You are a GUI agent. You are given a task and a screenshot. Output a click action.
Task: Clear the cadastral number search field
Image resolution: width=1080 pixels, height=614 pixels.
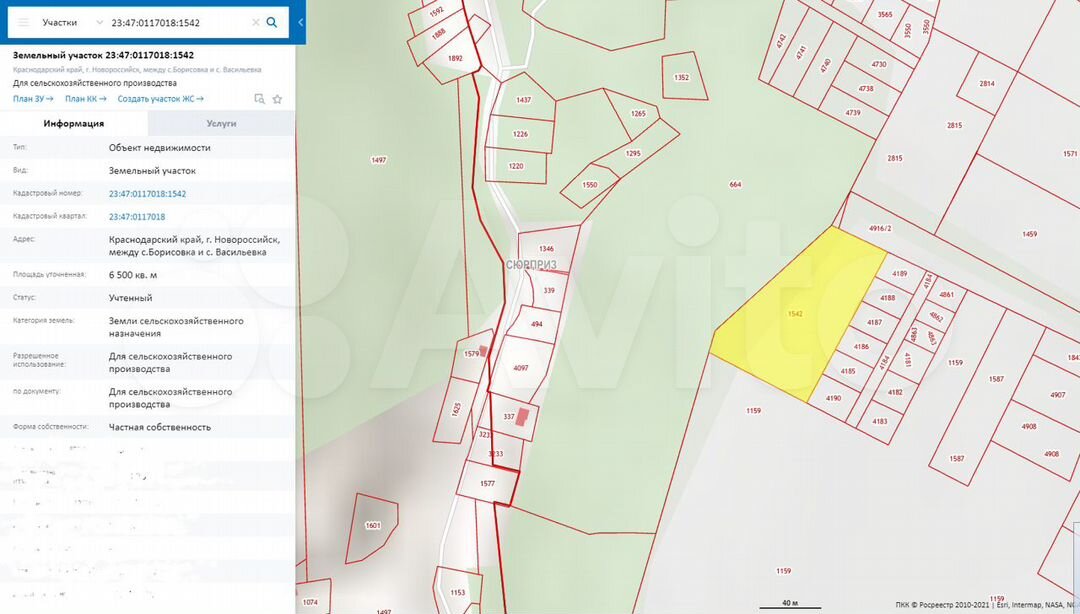coord(255,22)
